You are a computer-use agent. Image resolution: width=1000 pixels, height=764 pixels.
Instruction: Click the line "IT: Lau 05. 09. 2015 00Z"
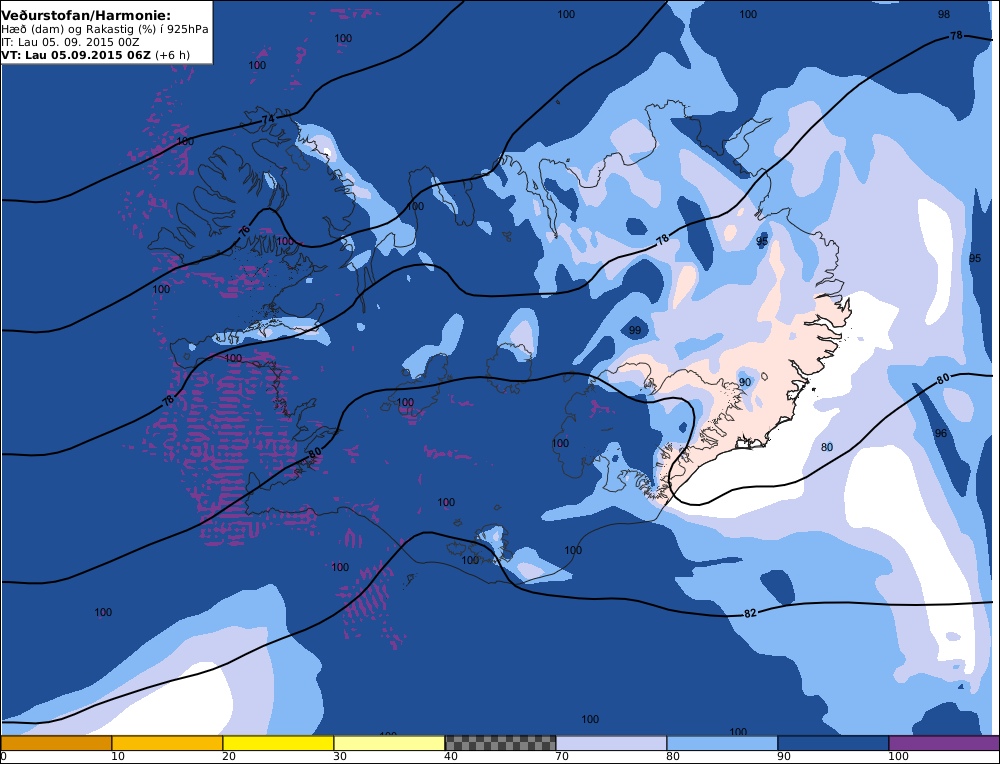click(x=70, y=42)
